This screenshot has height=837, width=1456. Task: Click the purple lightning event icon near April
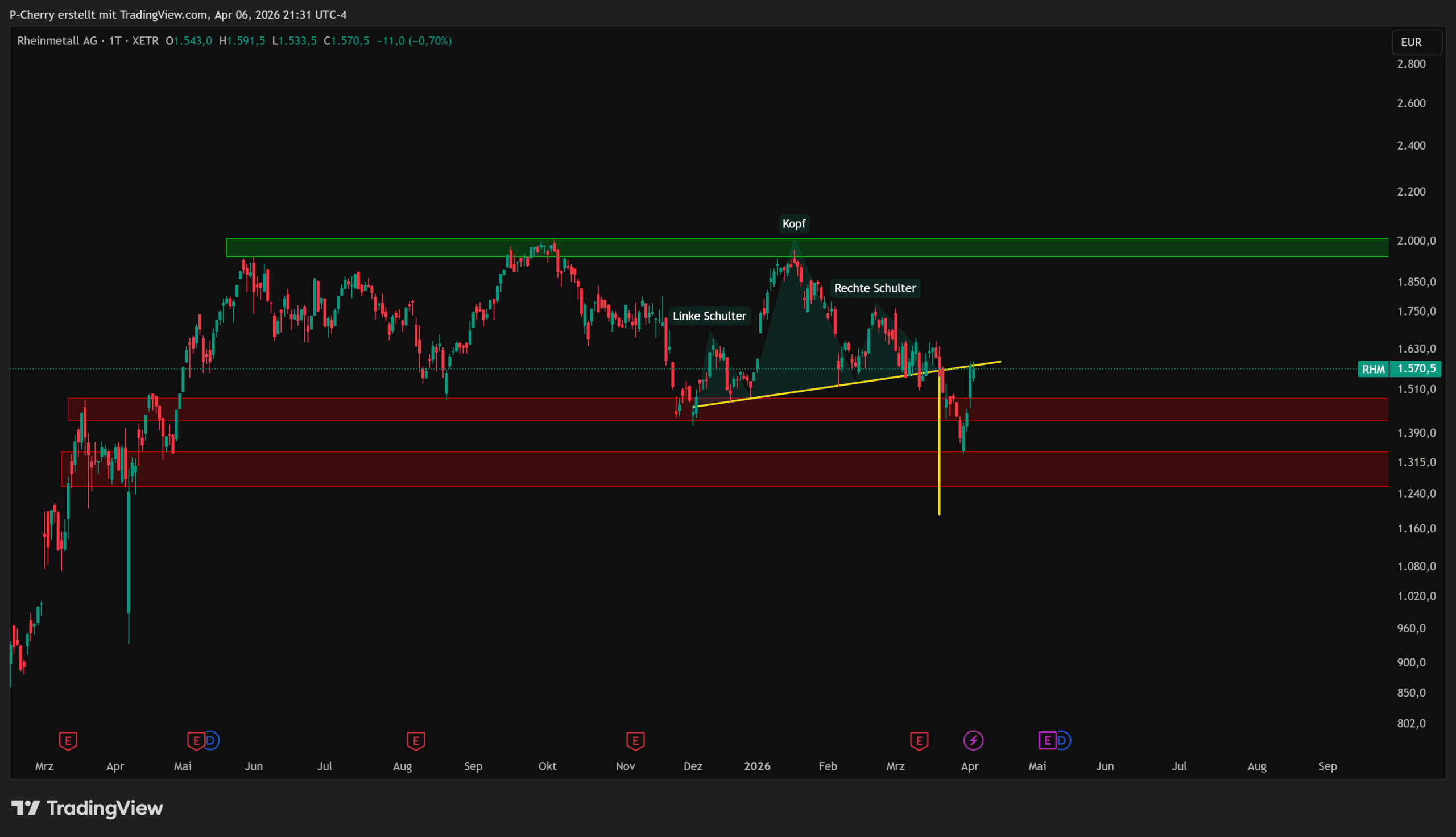(x=973, y=740)
